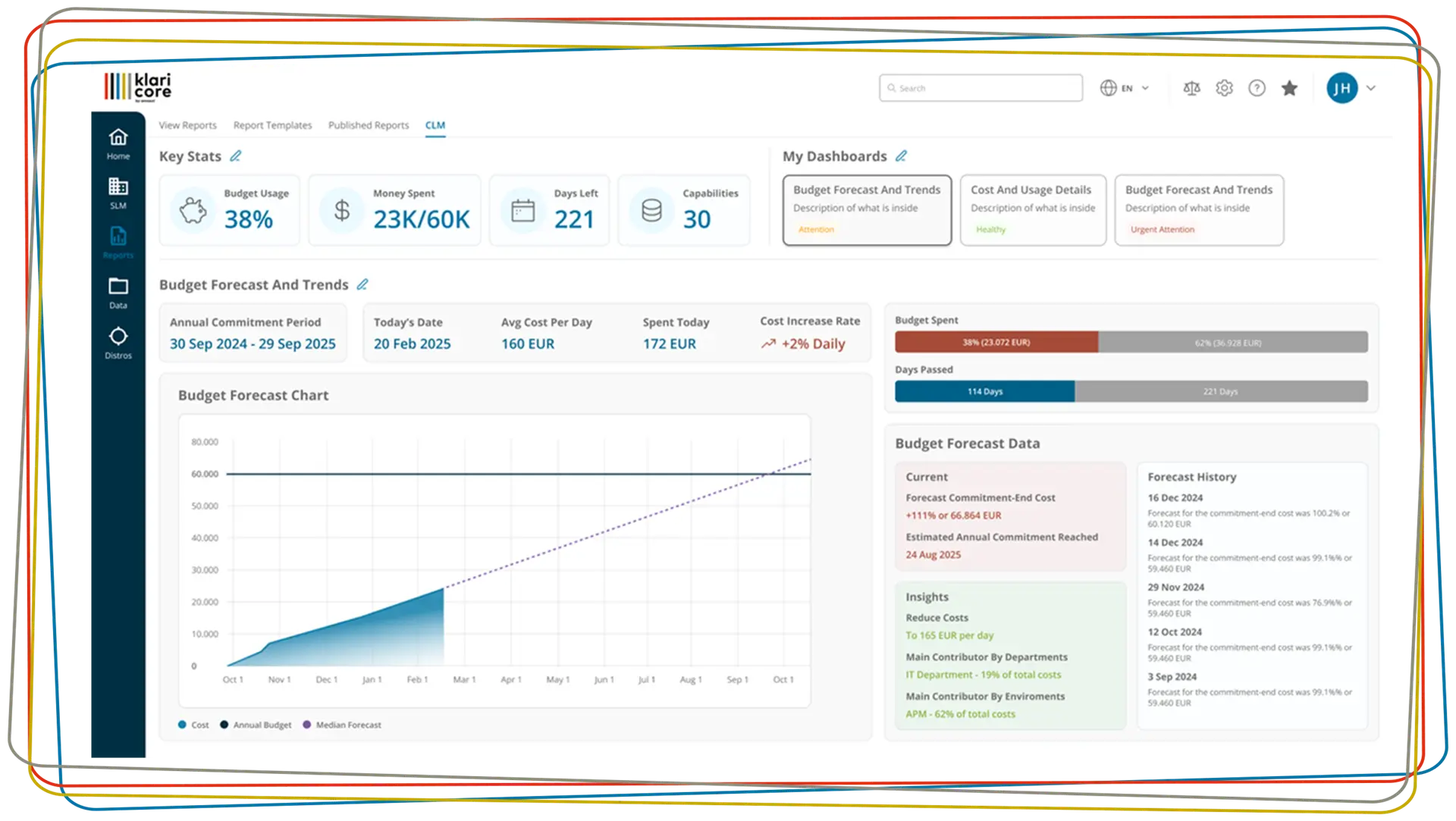The width and height of the screenshot is (1456, 821).
Task: Click the 114 Days passed blue bar
Action: pyautogui.click(x=985, y=391)
